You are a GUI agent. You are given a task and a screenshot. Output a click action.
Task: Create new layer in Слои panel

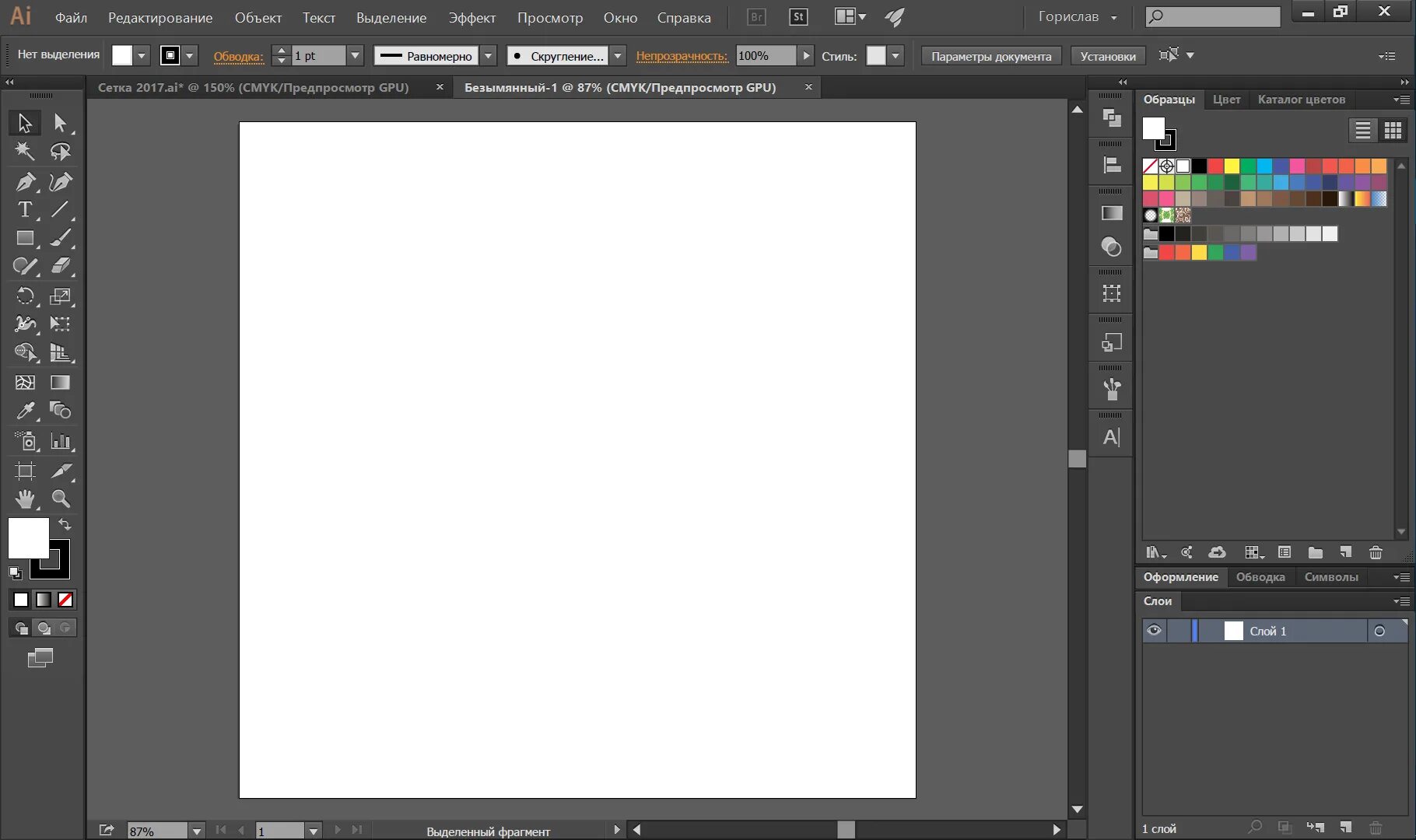(1345, 828)
